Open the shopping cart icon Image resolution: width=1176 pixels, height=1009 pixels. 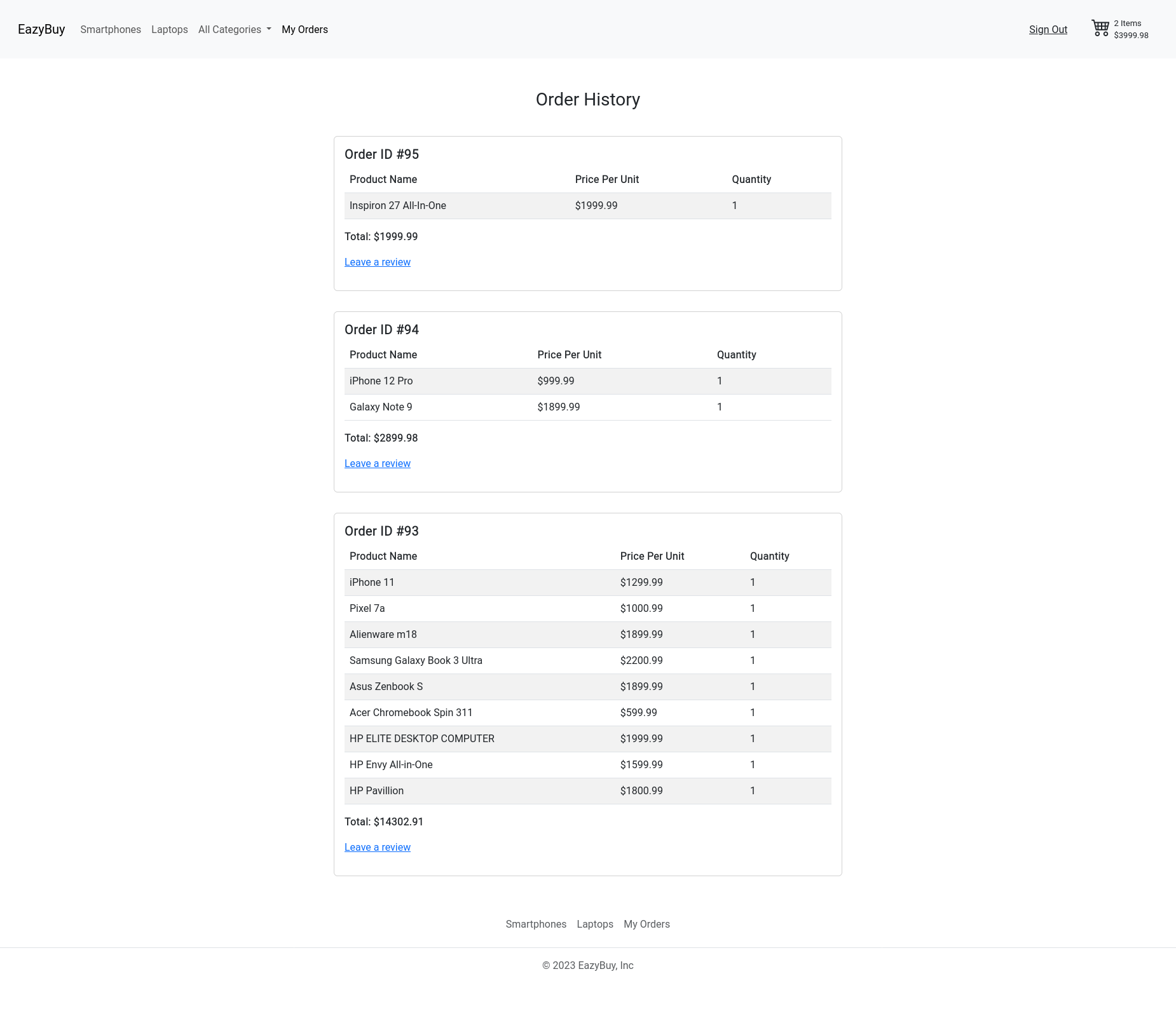(1100, 29)
